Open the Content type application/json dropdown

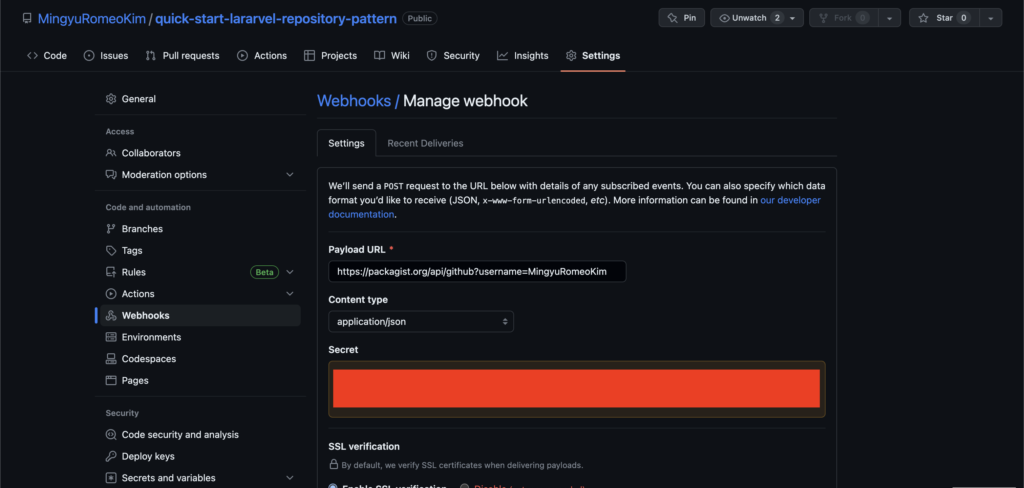(421, 321)
